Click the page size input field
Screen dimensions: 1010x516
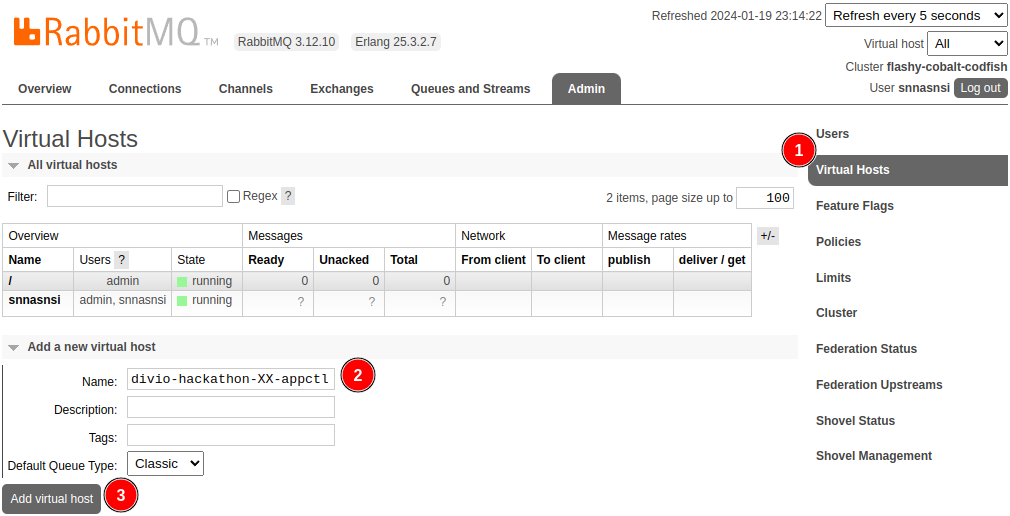[x=765, y=198]
